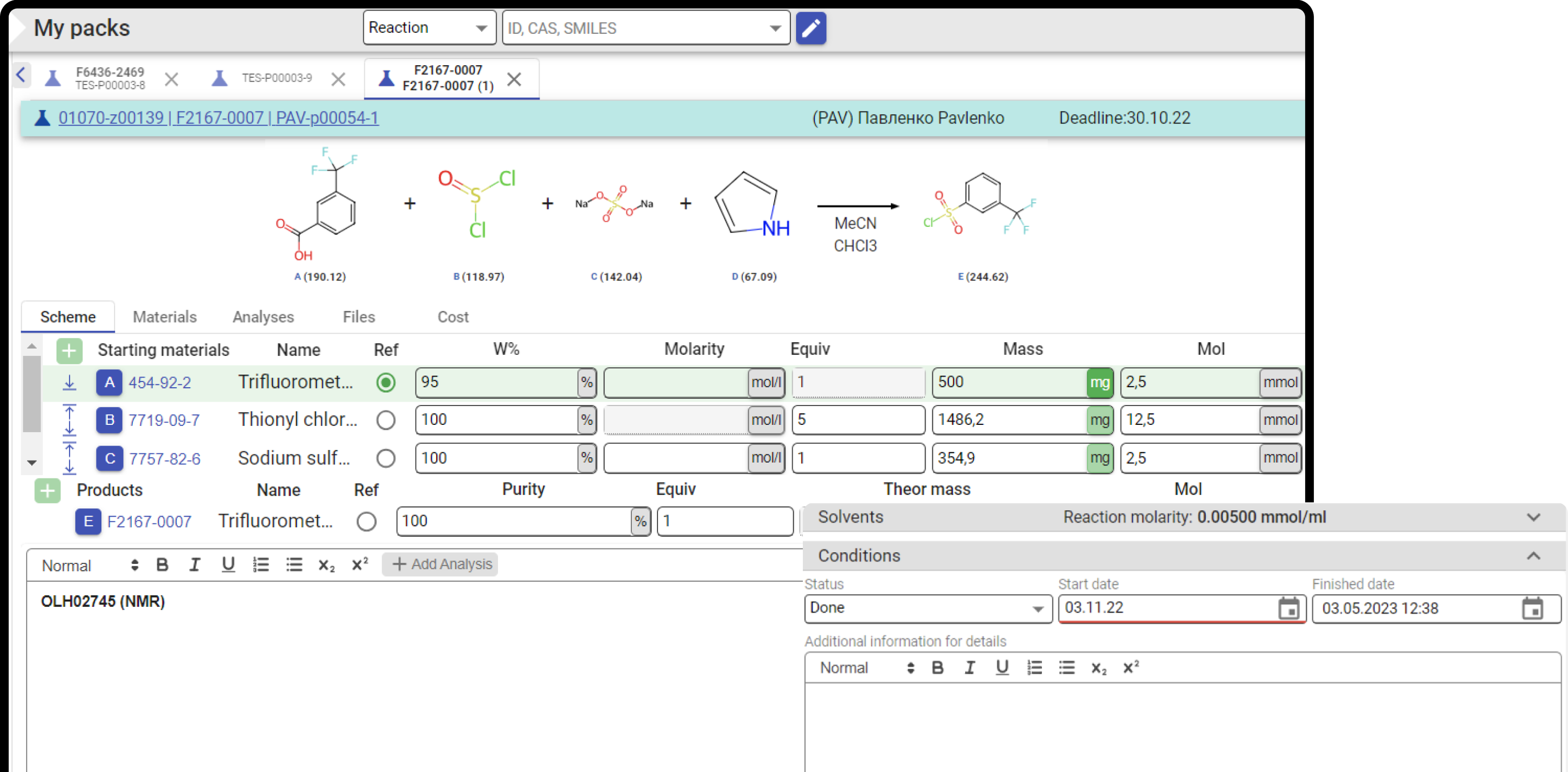The image size is (1568, 772).
Task: Open the Status dropdown showing Done
Action: point(927,608)
